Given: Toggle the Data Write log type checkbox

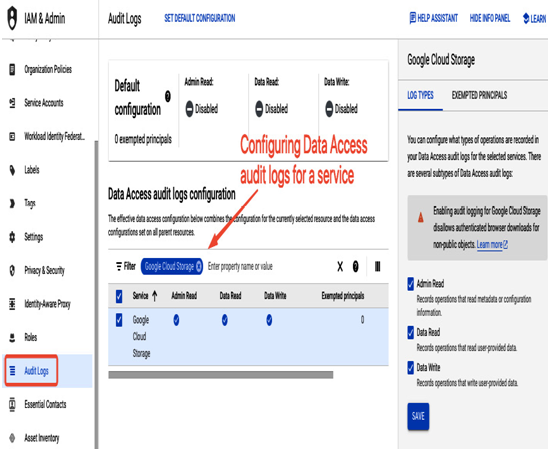Looking at the screenshot, I should pos(410,368).
